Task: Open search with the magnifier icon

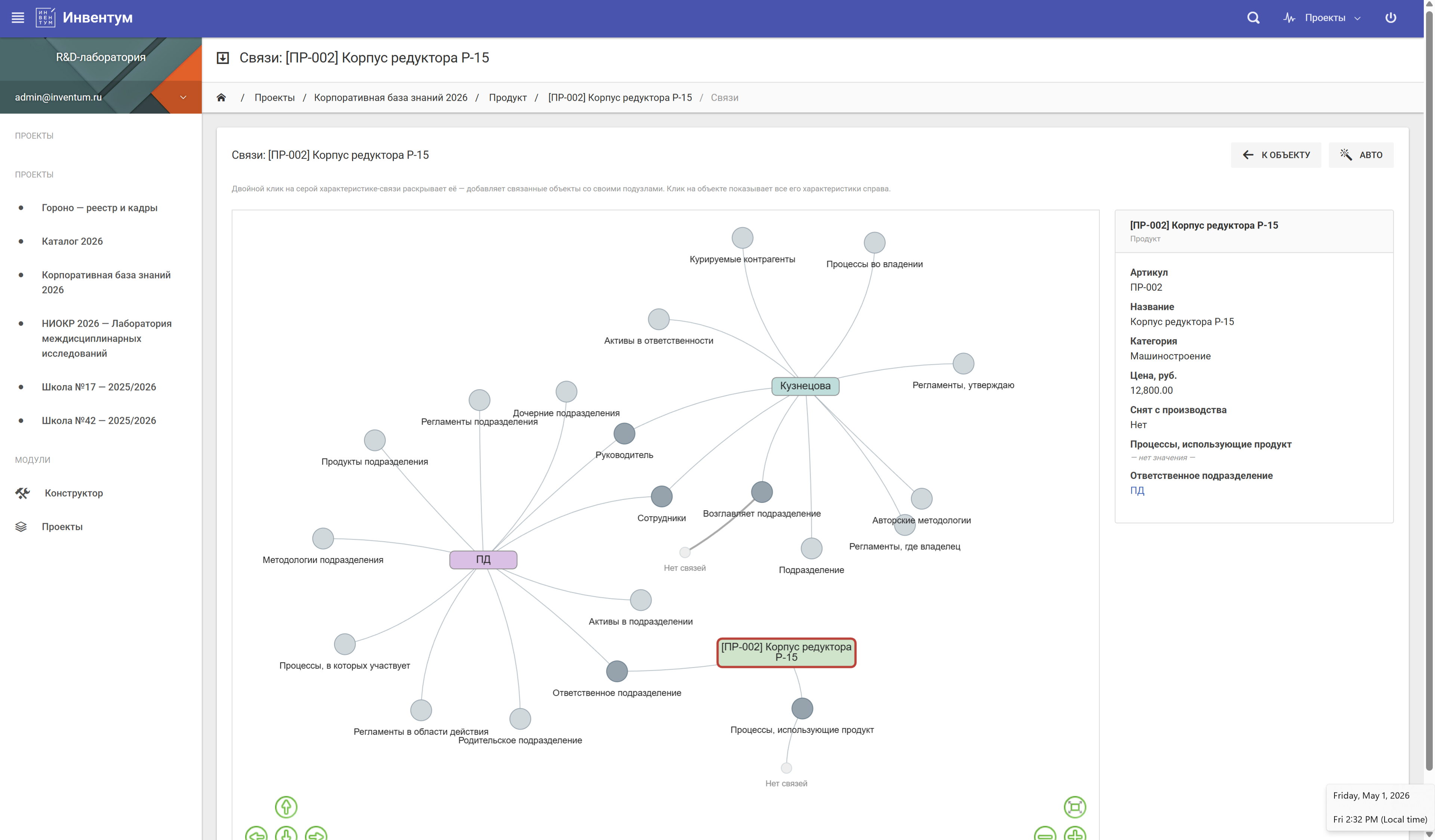Action: tap(1253, 18)
